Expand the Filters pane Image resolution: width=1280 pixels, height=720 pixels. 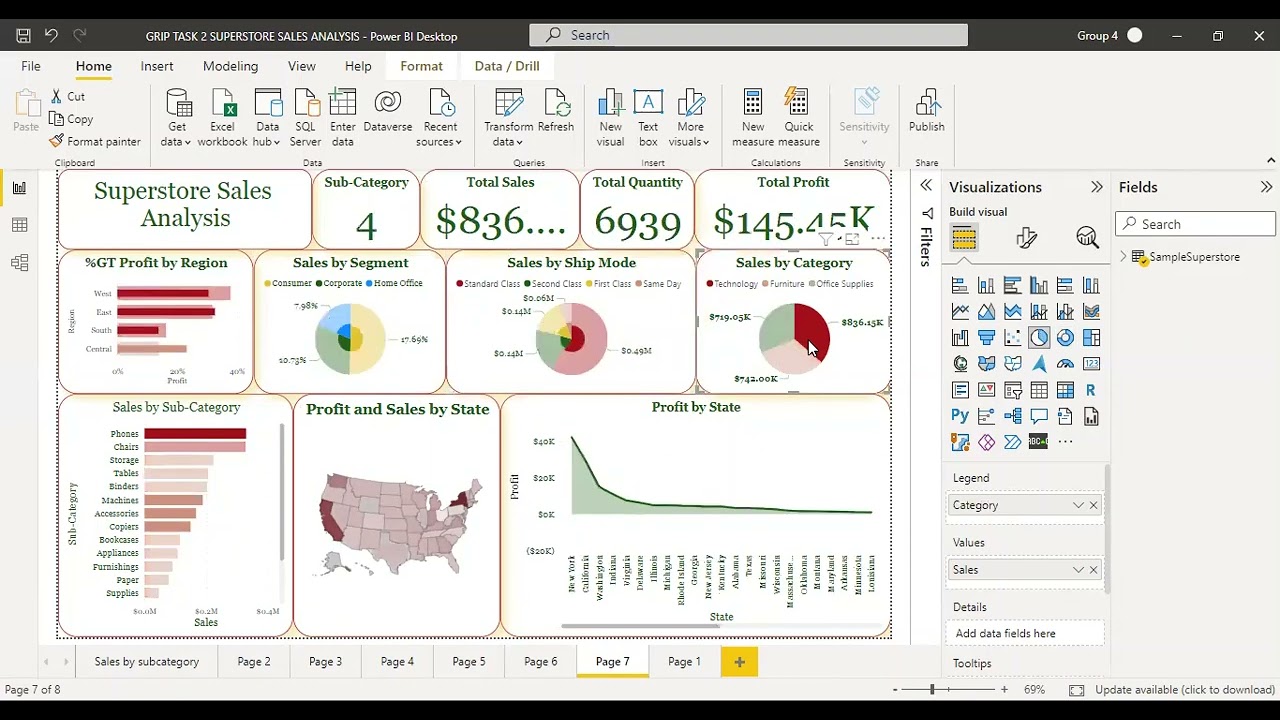click(926, 186)
